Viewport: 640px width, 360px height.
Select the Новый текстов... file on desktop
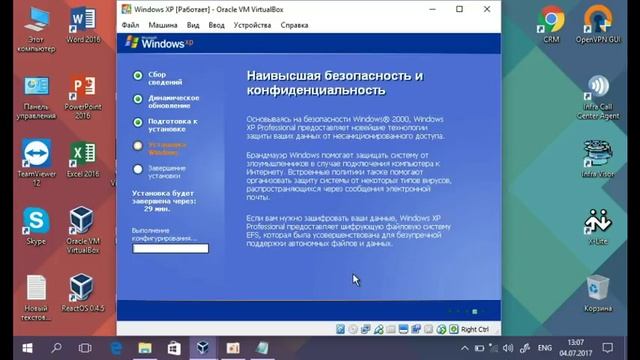[x=36, y=298]
